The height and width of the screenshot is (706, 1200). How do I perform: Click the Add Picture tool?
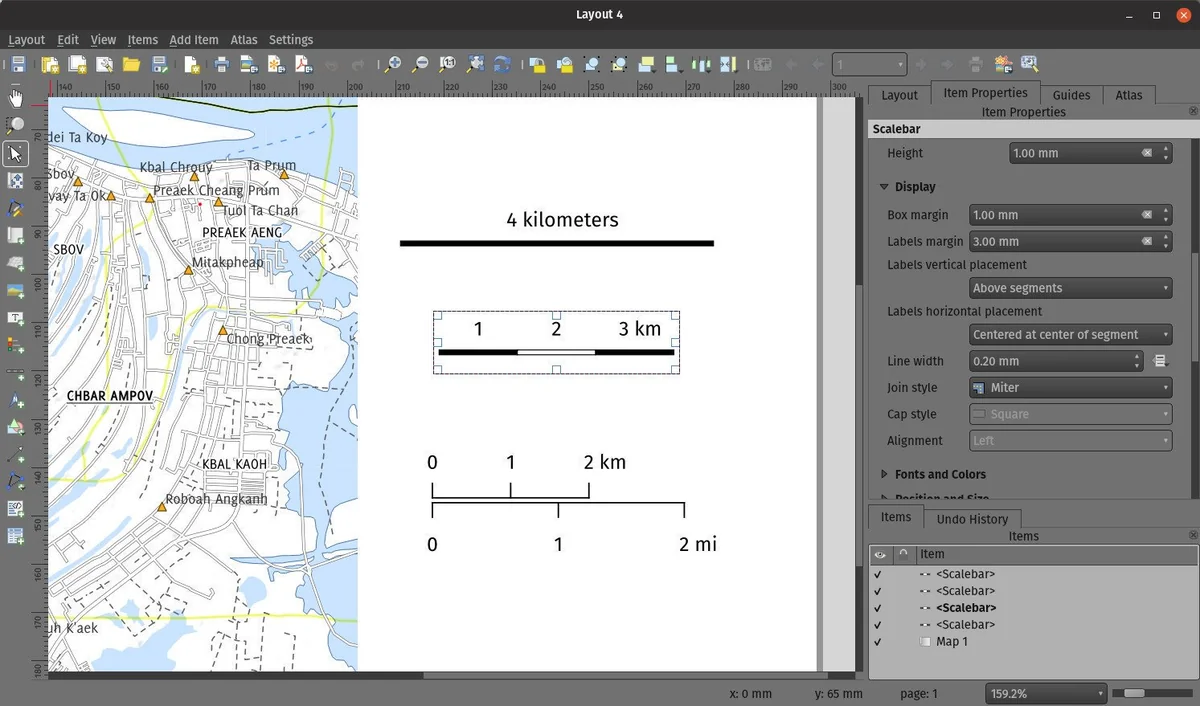pos(15,291)
